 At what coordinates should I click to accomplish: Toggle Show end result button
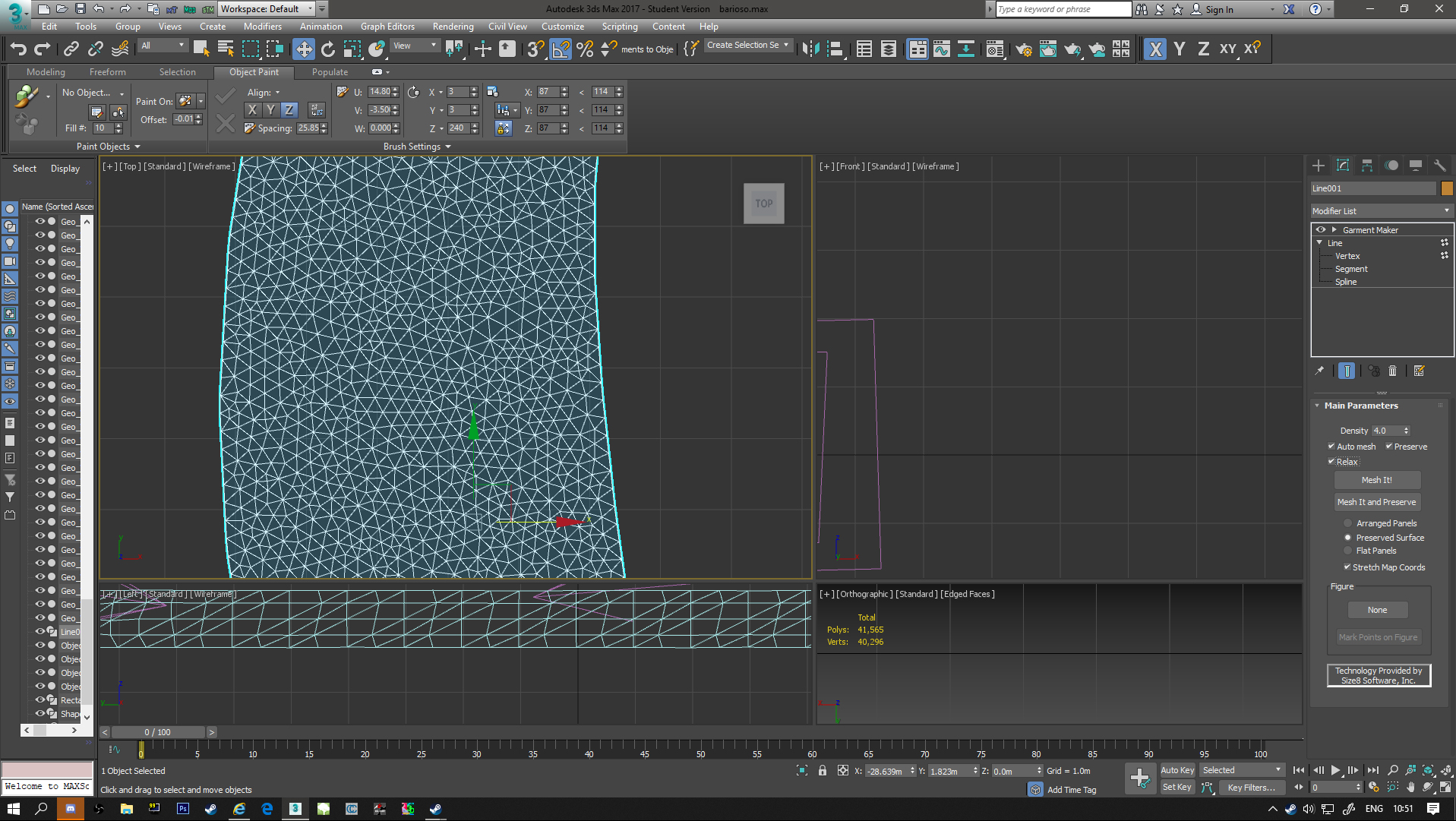1347,371
